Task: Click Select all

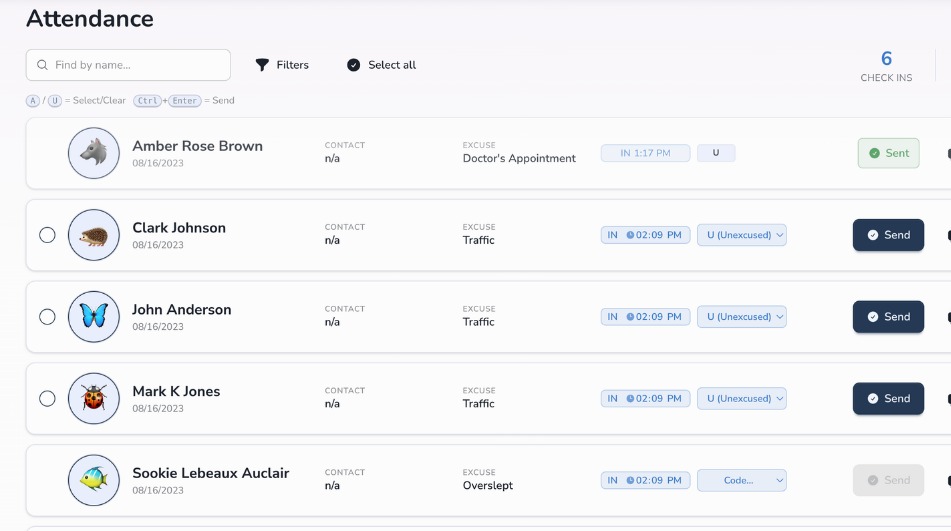Action: point(381,65)
